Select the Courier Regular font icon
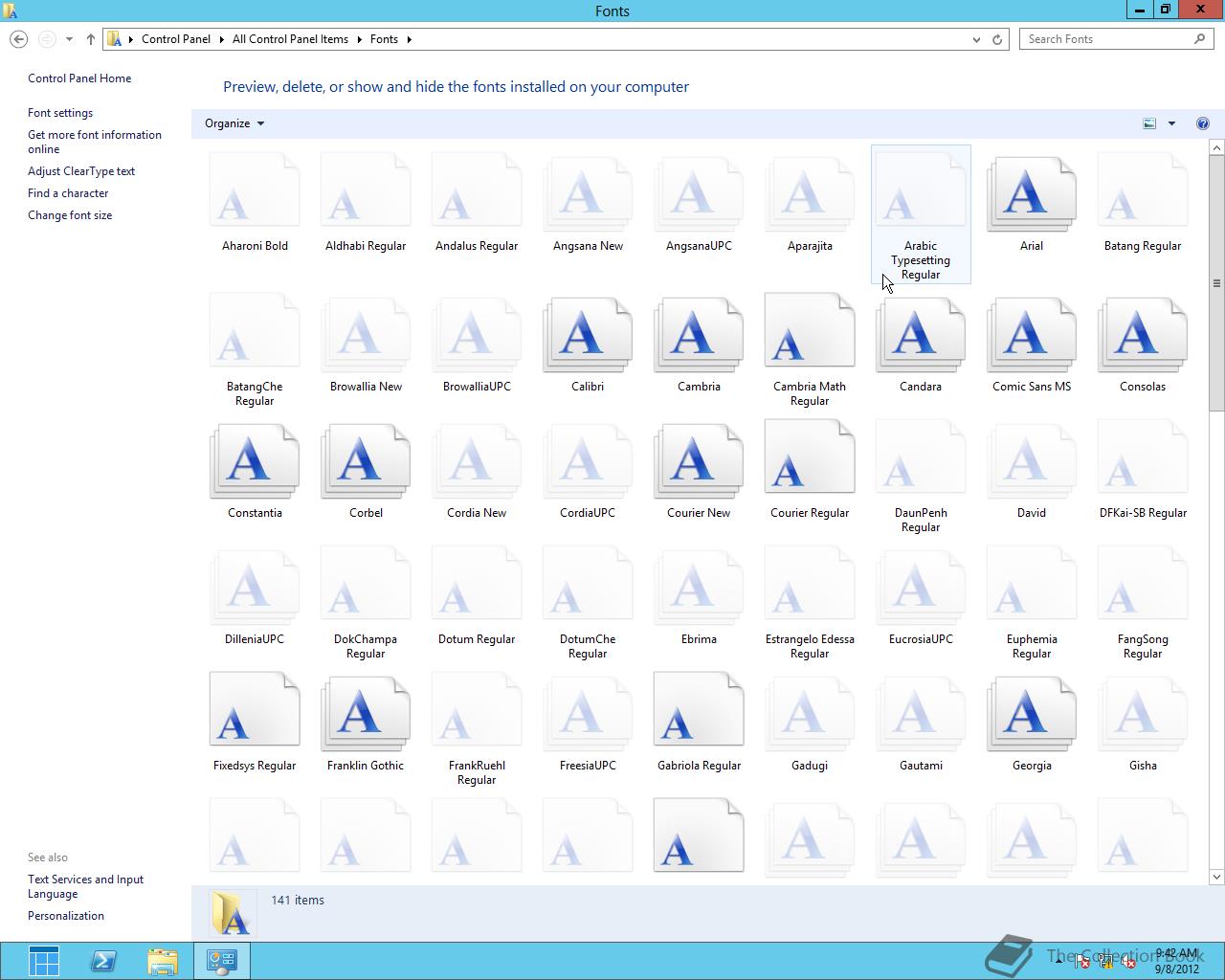Viewport: 1225px width, 980px height. [810, 457]
